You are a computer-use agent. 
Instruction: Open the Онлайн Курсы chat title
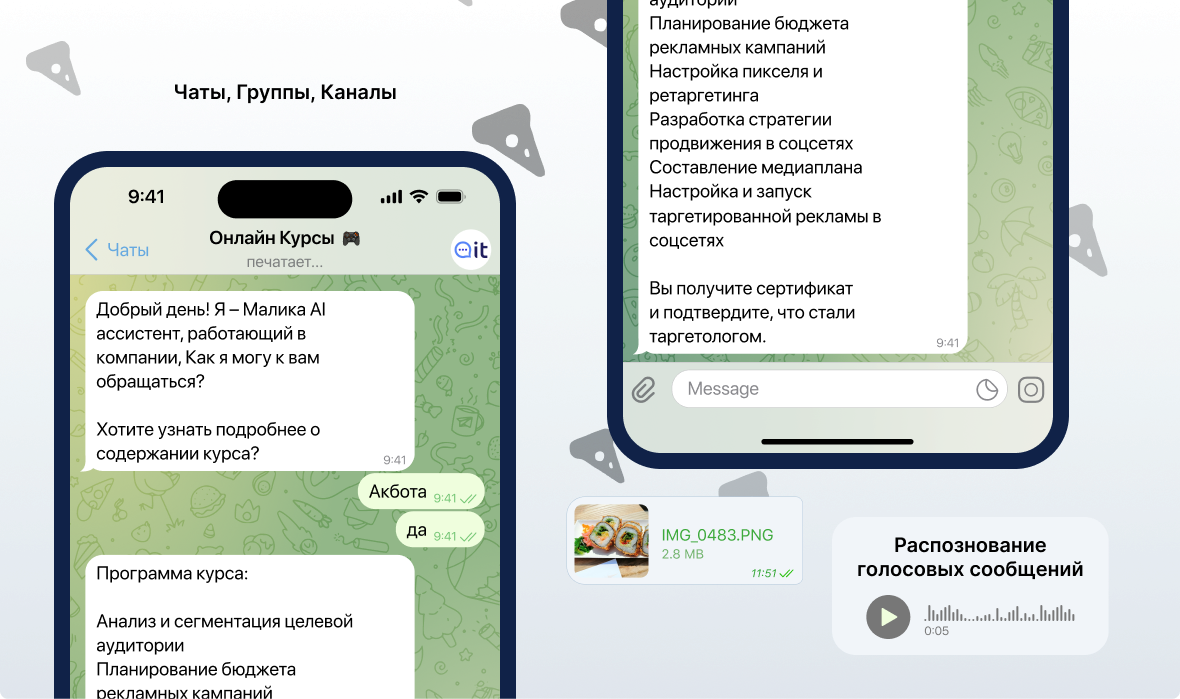[x=284, y=239]
